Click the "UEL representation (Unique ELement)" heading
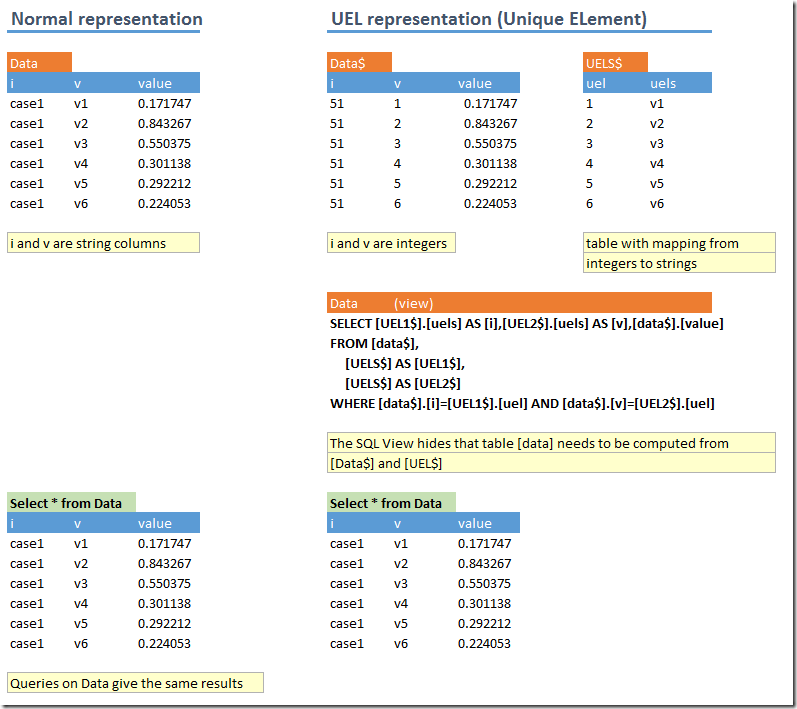This screenshot has width=797, height=709. 487,19
